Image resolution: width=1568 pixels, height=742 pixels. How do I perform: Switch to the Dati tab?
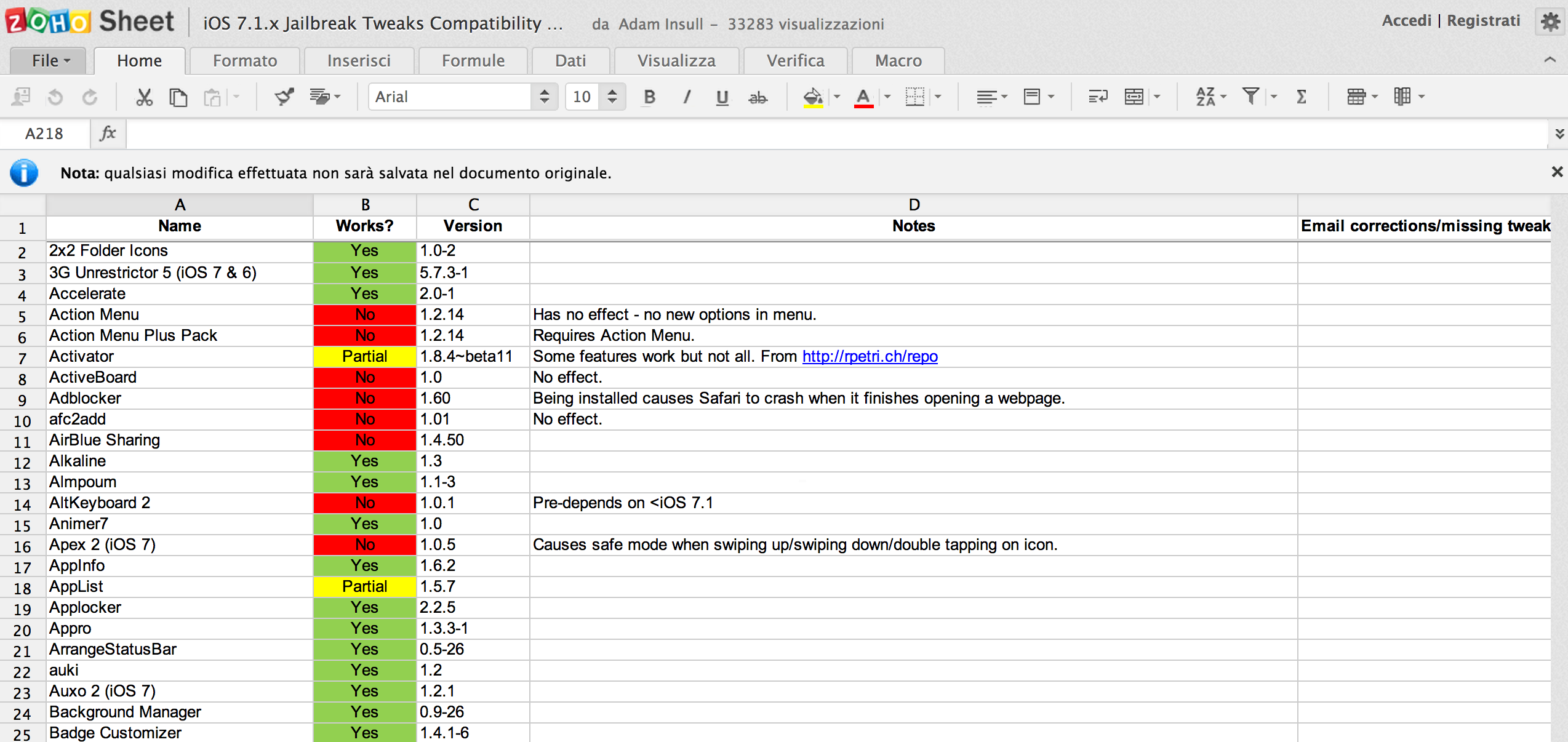point(570,60)
